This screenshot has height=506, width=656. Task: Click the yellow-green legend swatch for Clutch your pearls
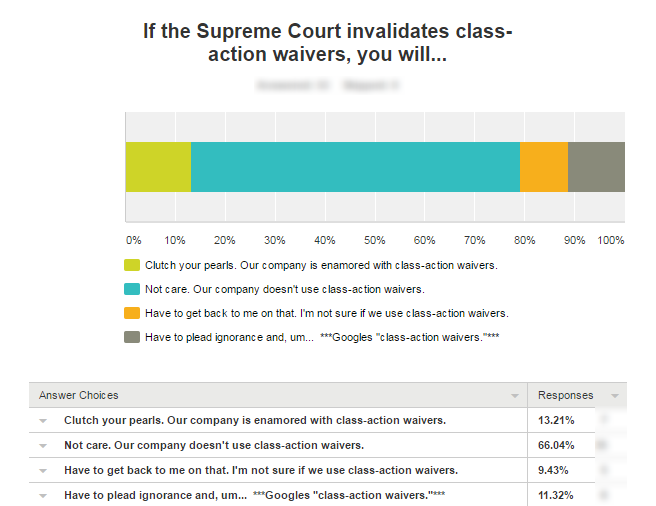132,266
